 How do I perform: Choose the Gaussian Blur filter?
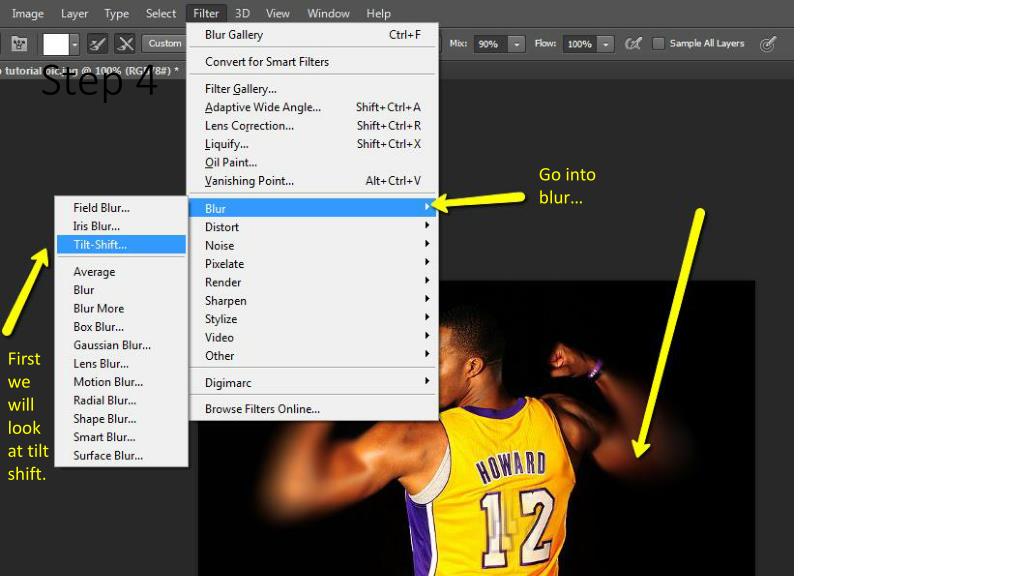coord(121,345)
